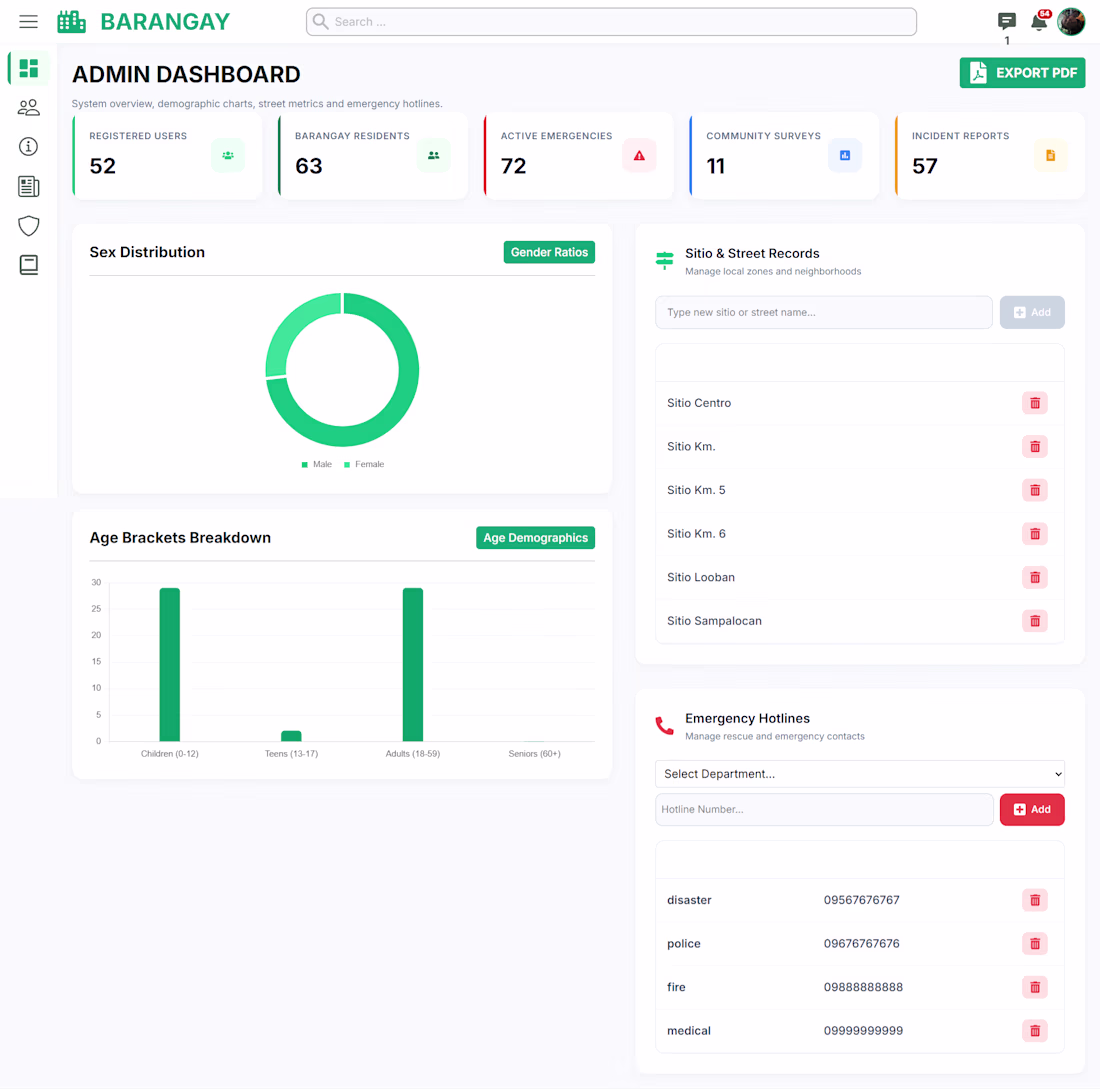Open the user profile avatar menu
This screenshot has height=1089, width=1100.
click(1071, 22)
